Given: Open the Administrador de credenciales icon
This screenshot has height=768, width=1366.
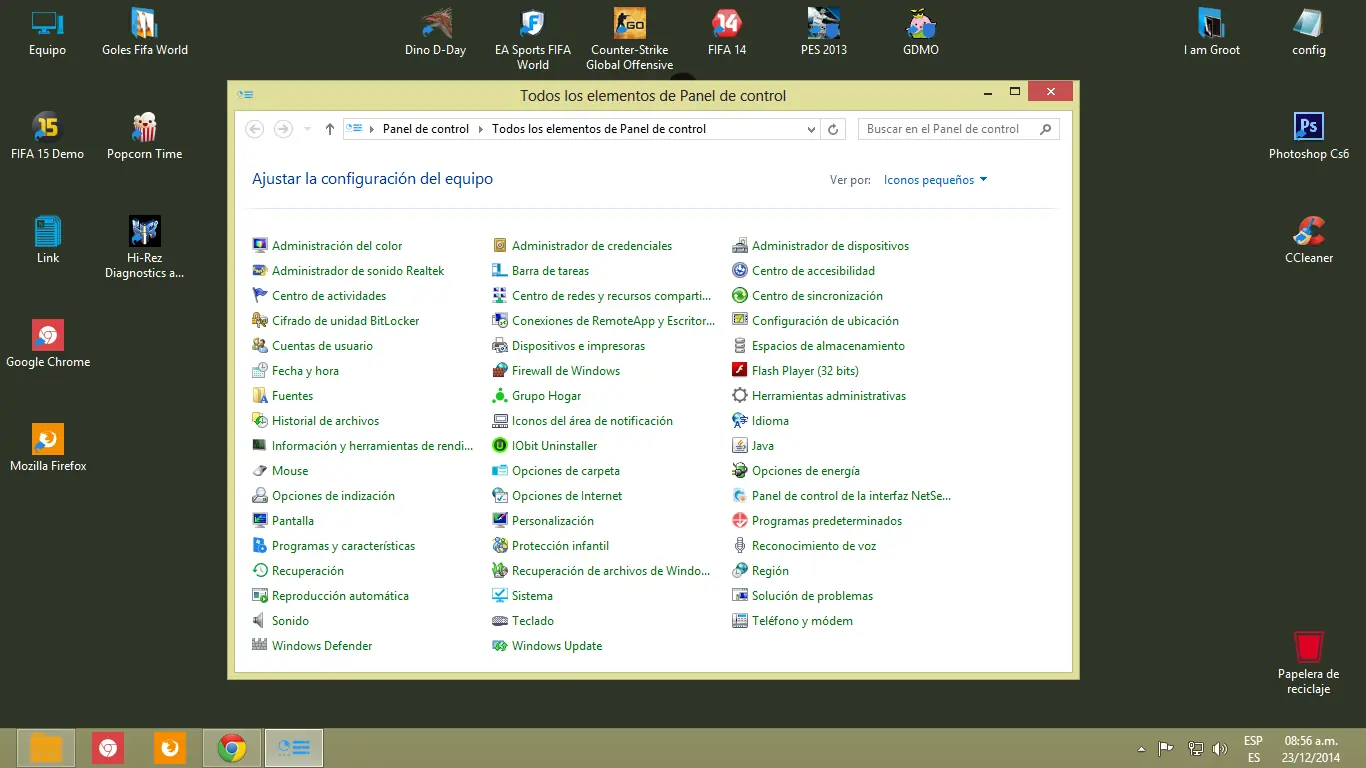Looking at the screenshot, I should coord(500,246).
